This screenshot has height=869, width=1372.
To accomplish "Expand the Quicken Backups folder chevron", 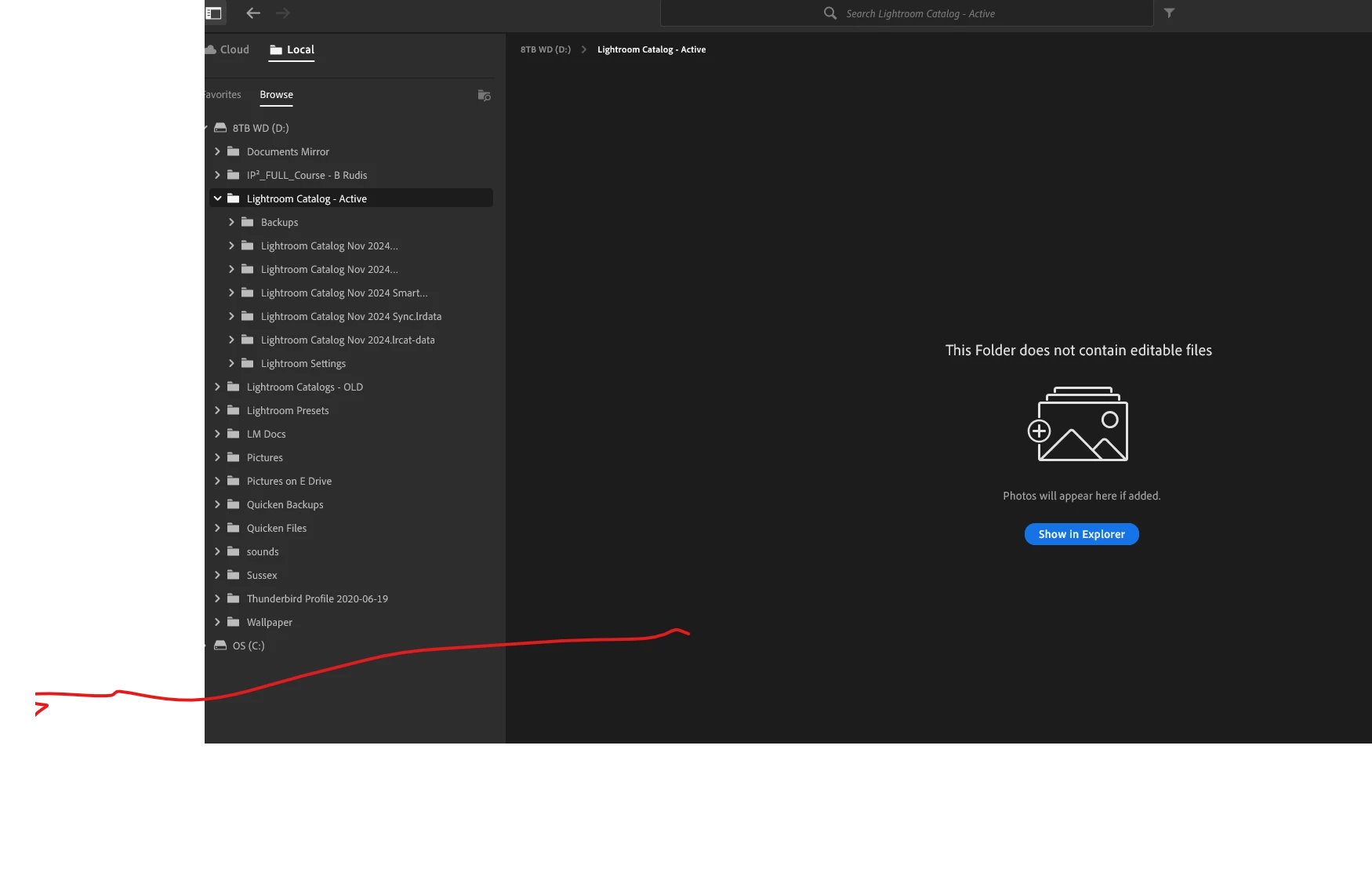I will click(217, 504).
